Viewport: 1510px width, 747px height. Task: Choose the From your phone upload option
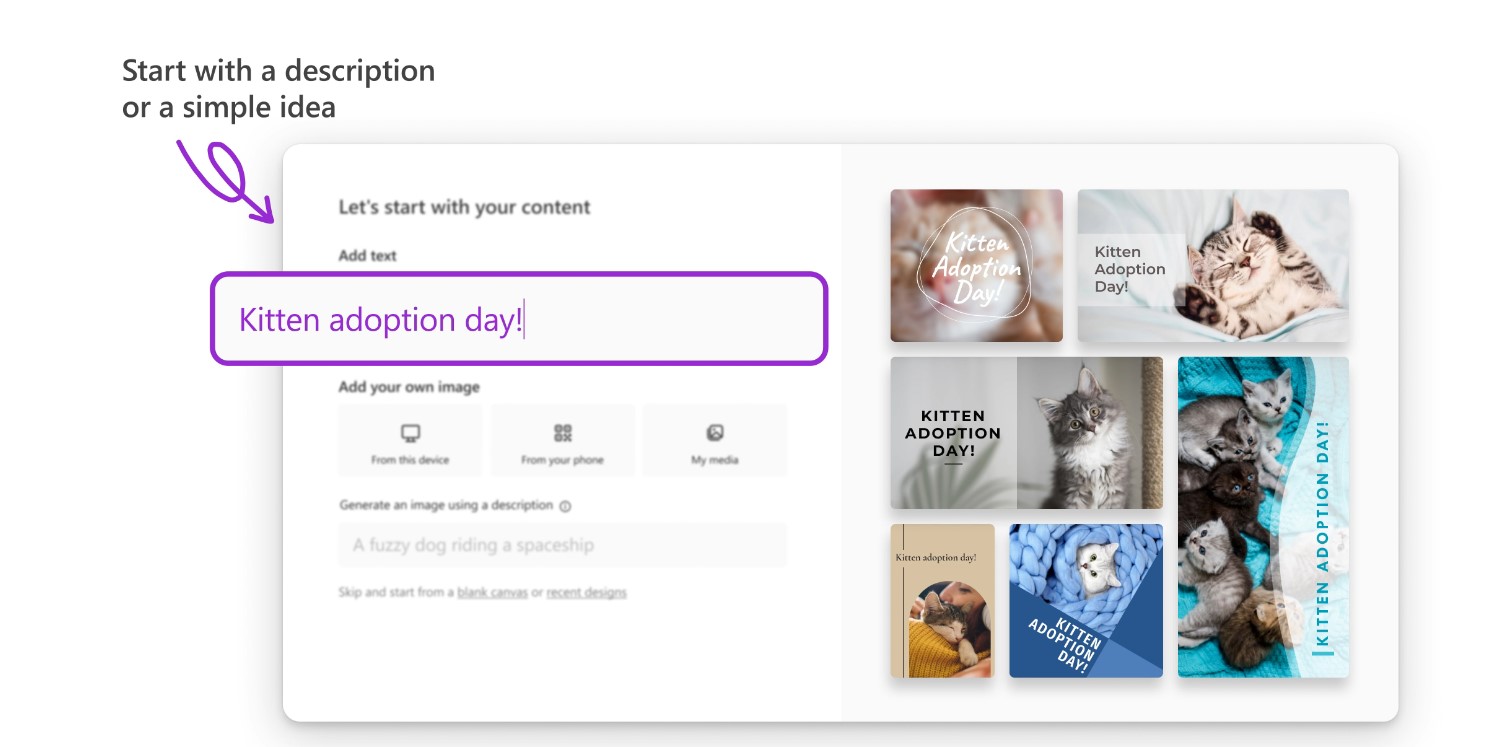click(x=562, y=440)
